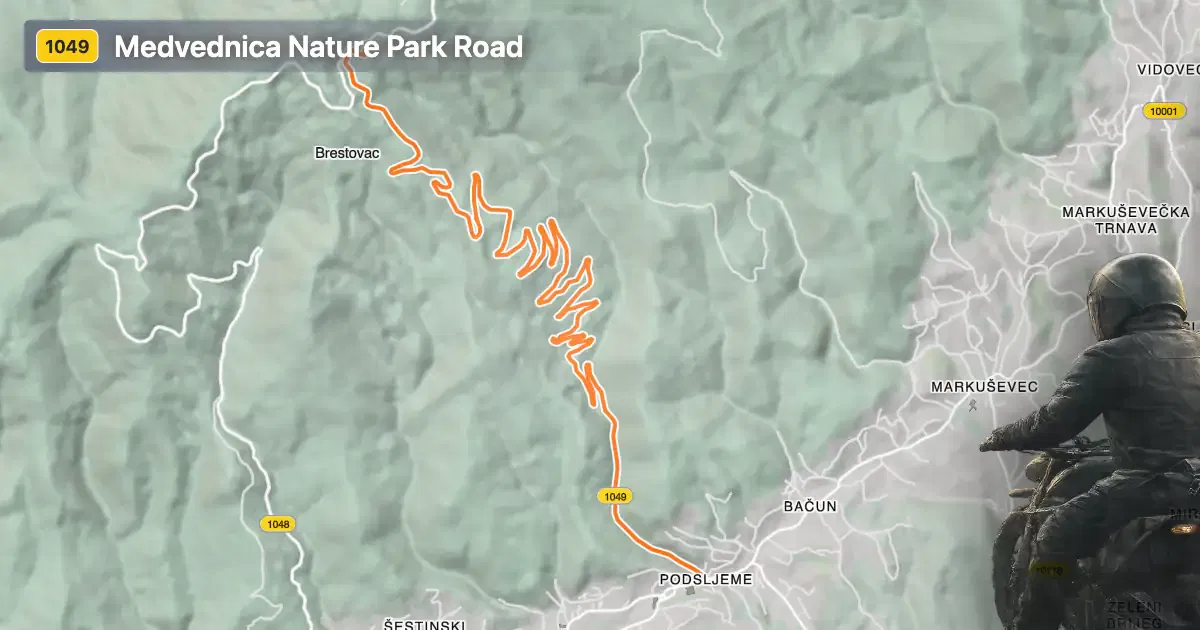Click the orange route start near Brestovac
The height and width of the screenshot is (630, 1200).
[x=347, y=62]
